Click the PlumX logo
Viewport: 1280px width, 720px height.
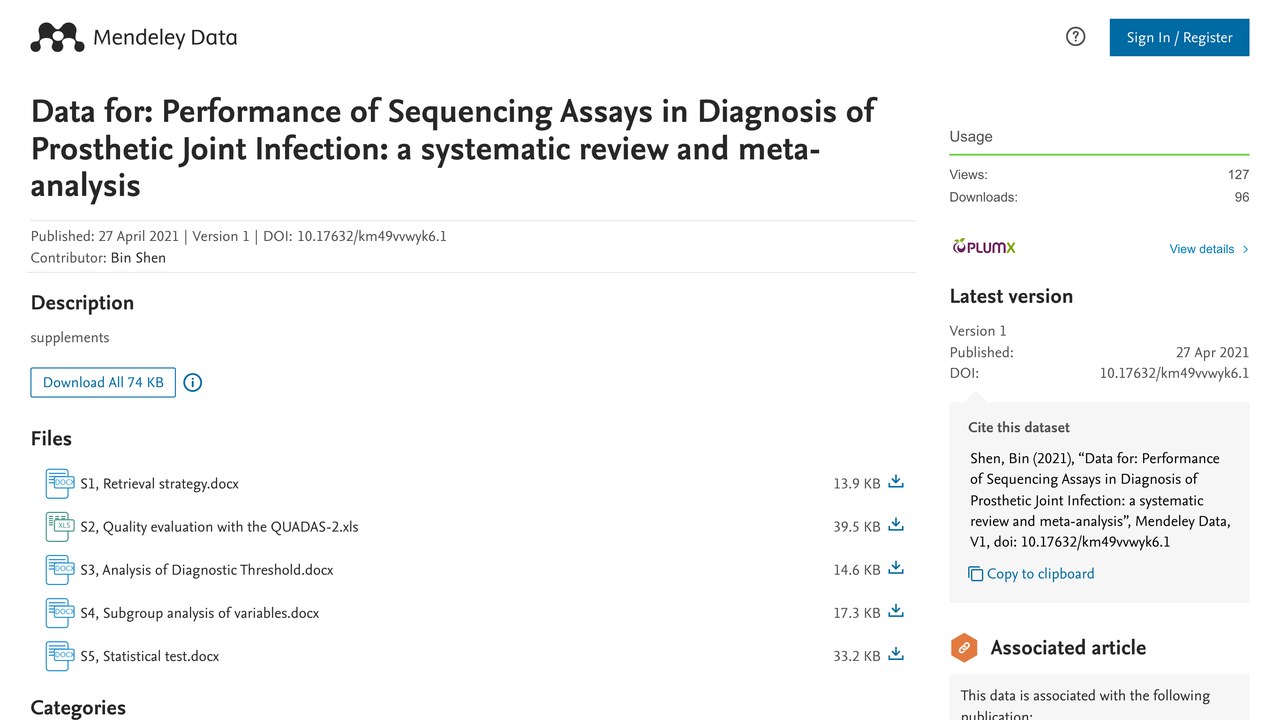[x=983, y=247]
